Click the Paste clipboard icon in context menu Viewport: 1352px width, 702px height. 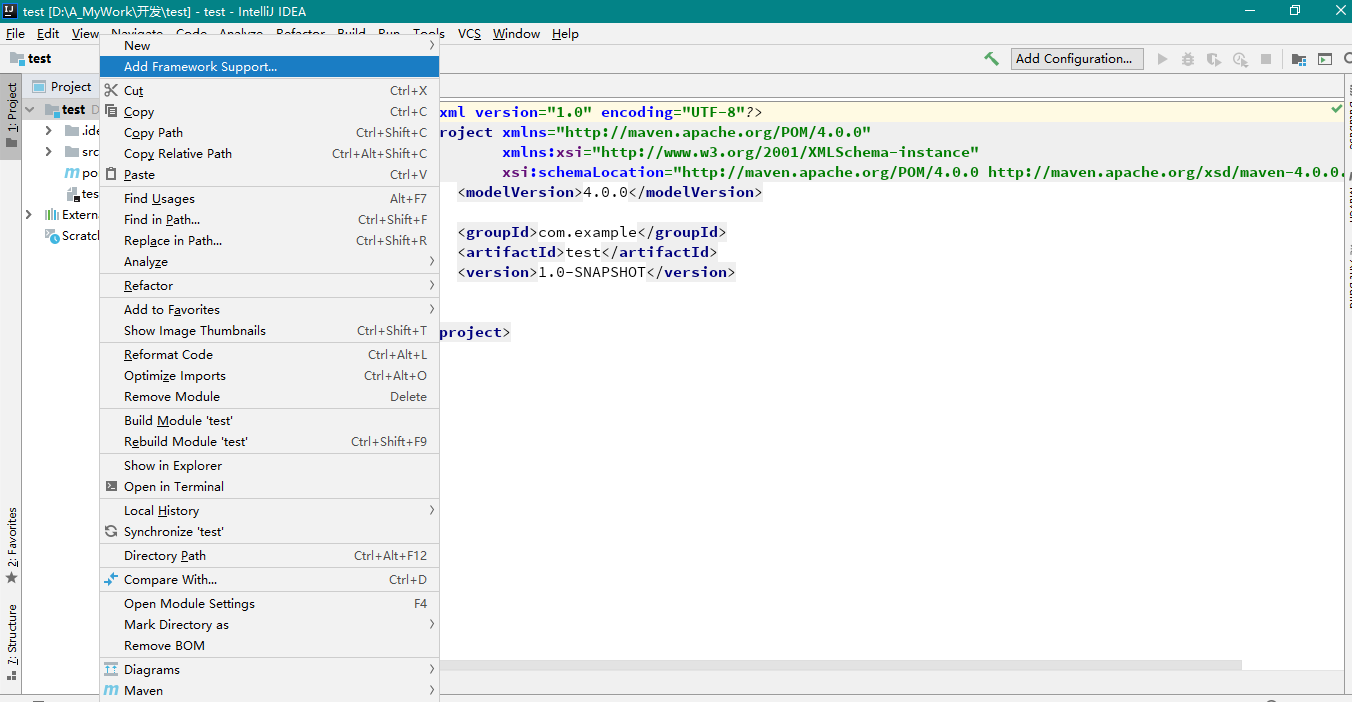(x=111, y=175)
